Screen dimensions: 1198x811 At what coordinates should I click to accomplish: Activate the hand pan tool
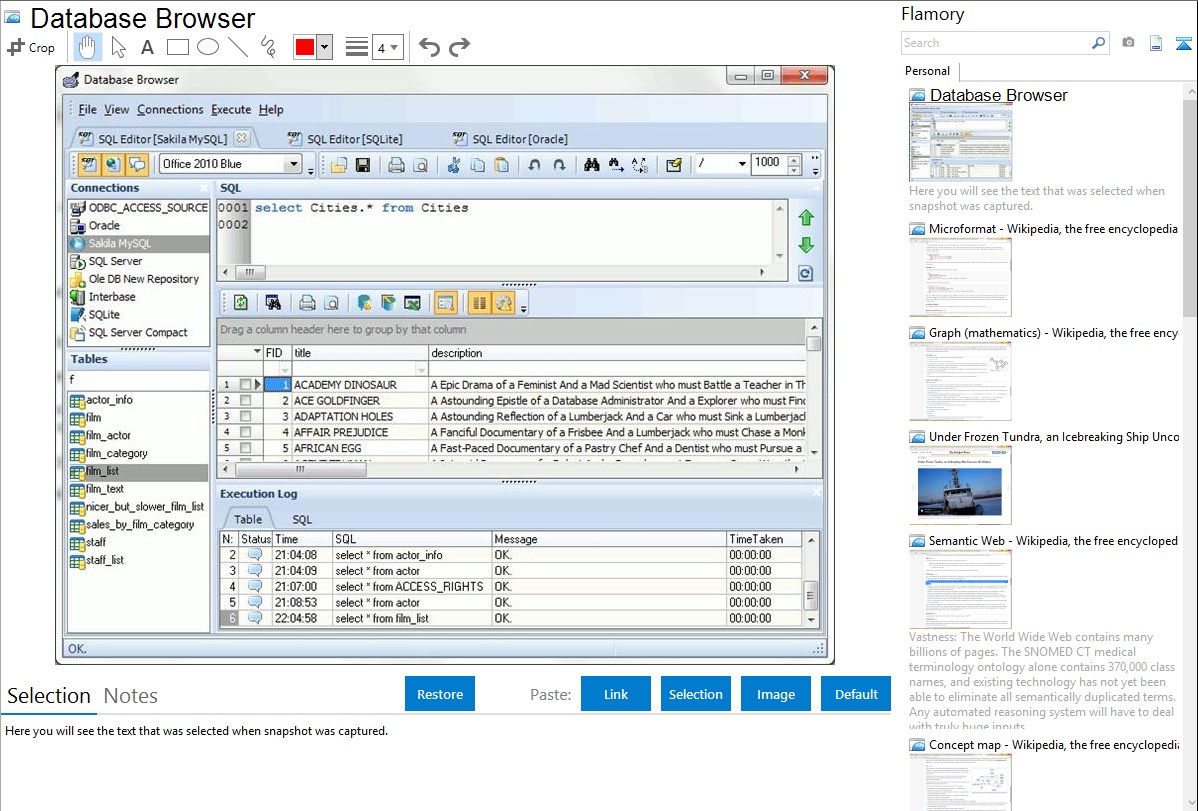click(87, 47)
